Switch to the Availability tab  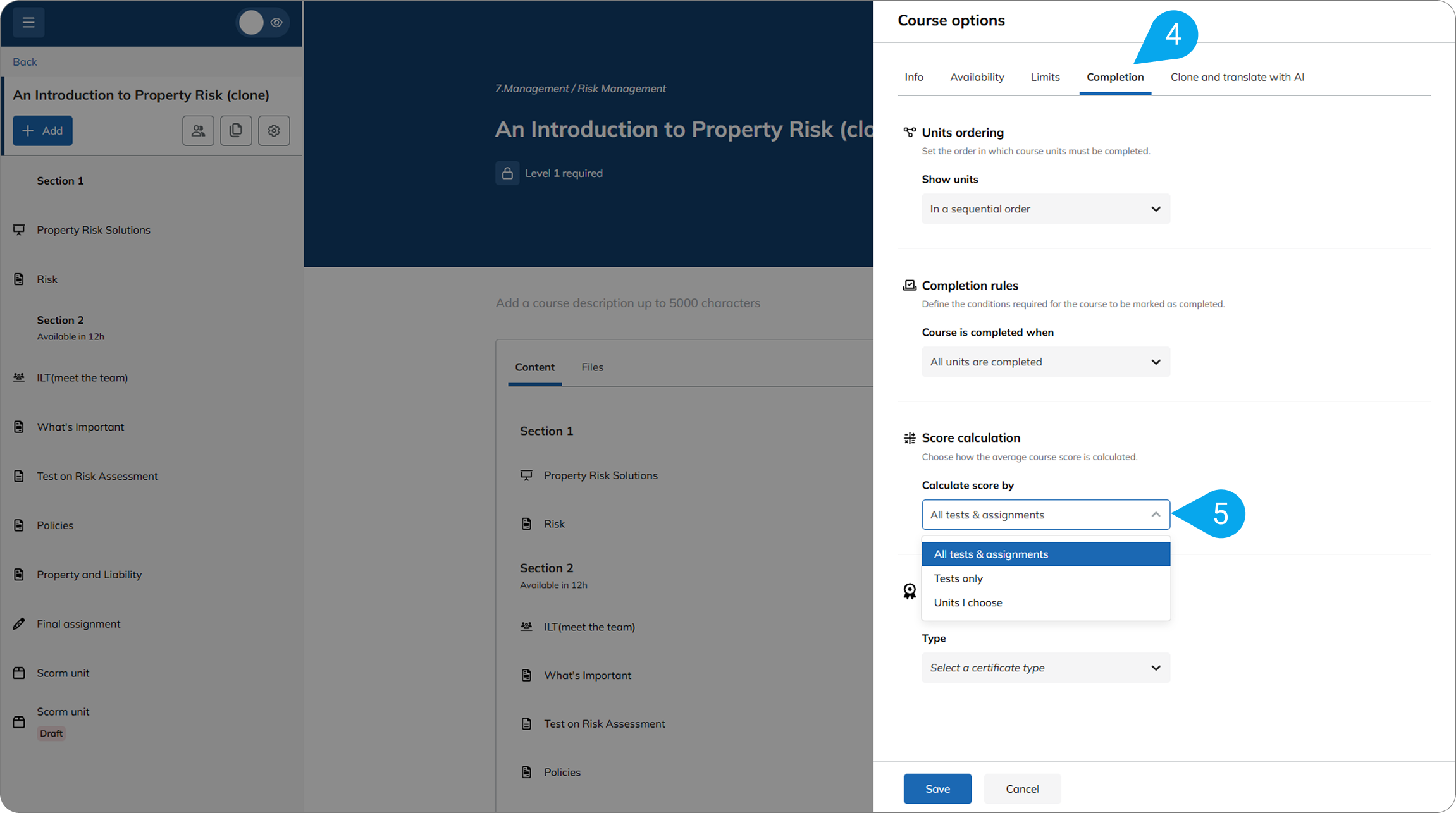977,77
